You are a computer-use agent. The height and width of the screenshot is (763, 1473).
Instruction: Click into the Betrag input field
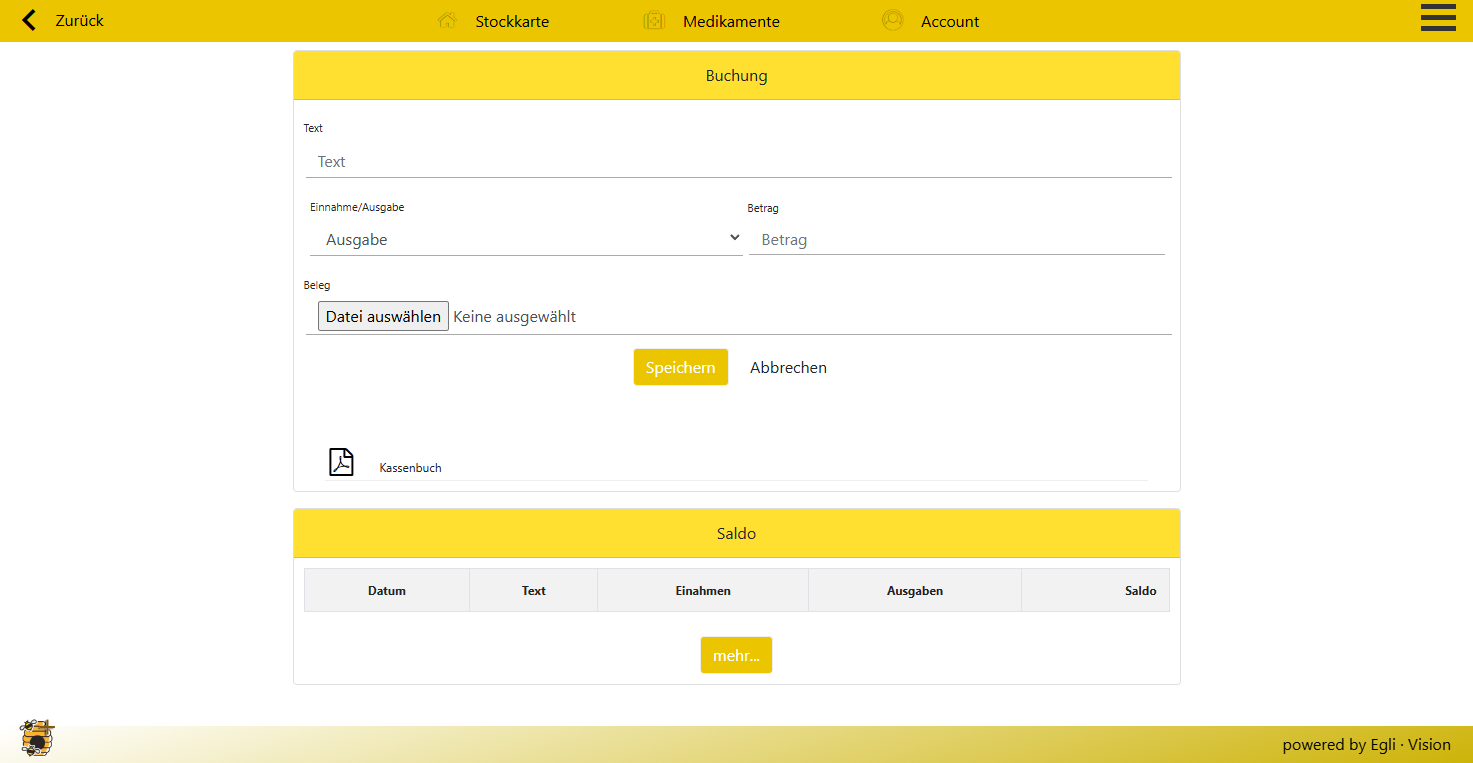[x=956, y=240]
